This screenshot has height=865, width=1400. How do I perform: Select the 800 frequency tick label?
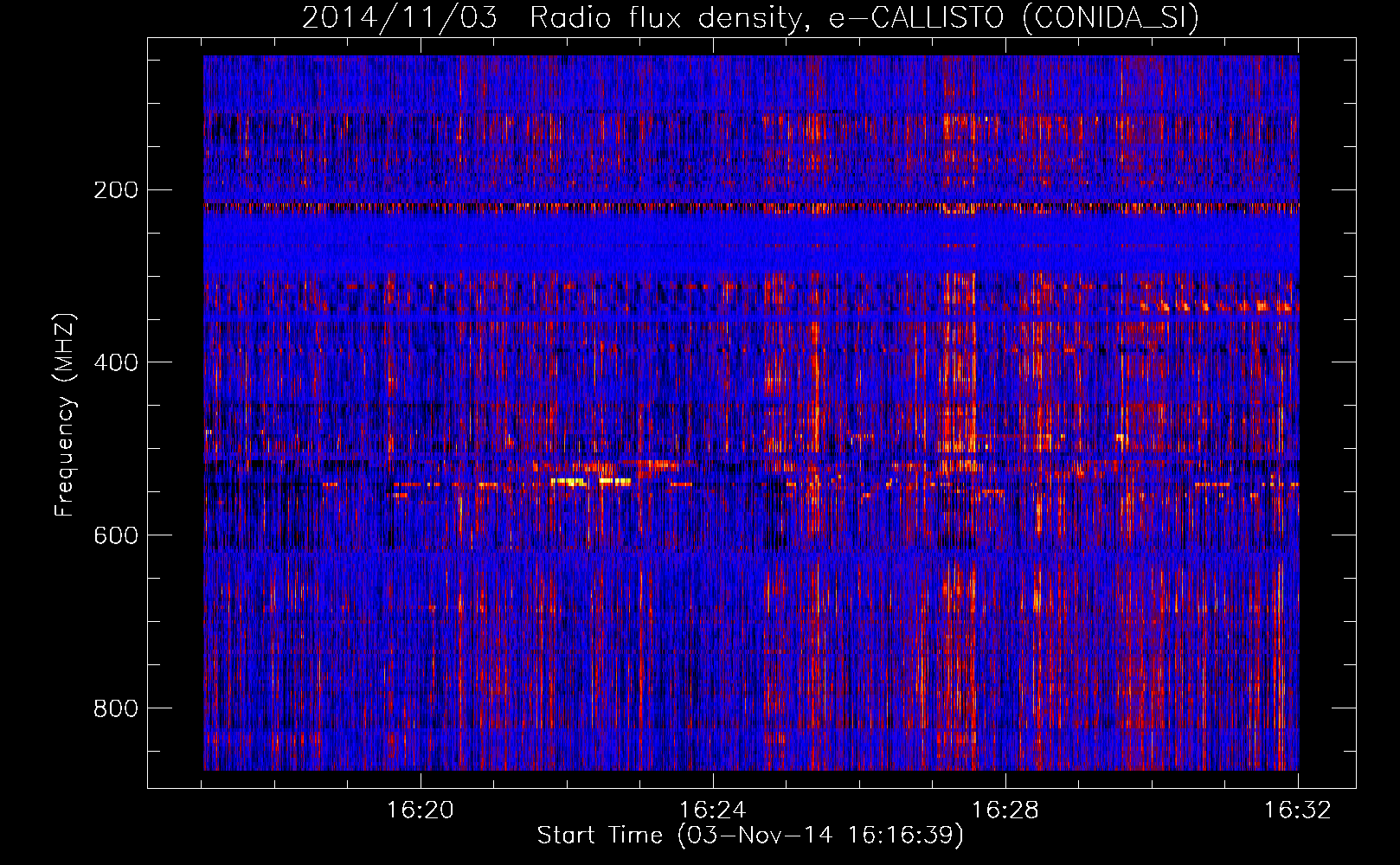click(116, 708)
